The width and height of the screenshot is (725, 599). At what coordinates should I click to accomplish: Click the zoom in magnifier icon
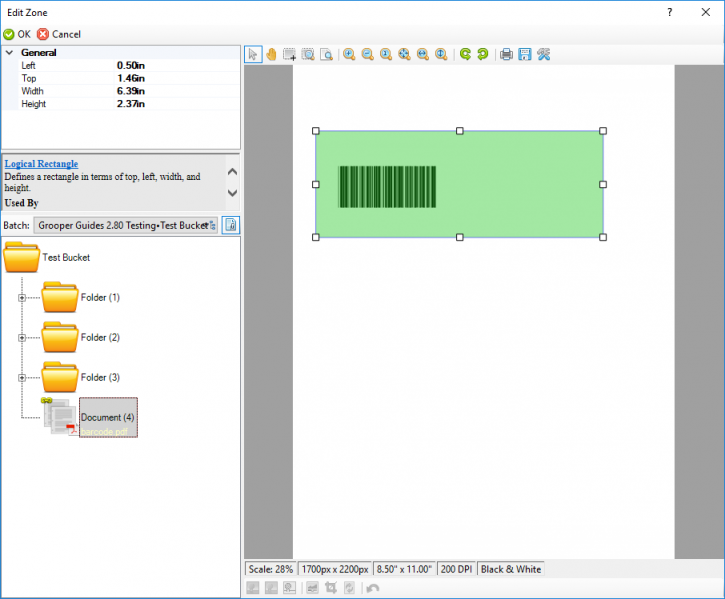tap(349, 54)
